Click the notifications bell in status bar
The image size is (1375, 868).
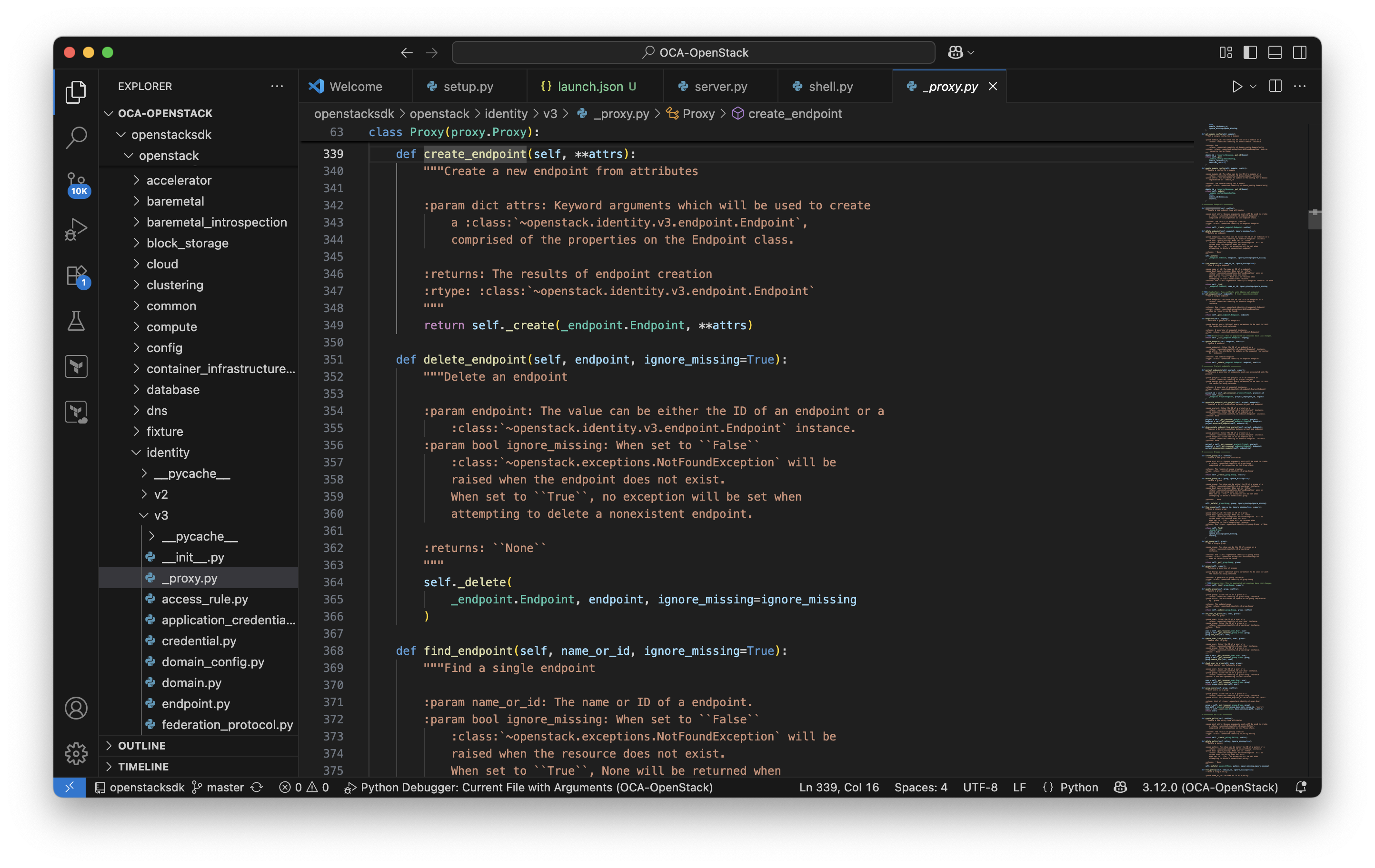[x=1301, y=787]
